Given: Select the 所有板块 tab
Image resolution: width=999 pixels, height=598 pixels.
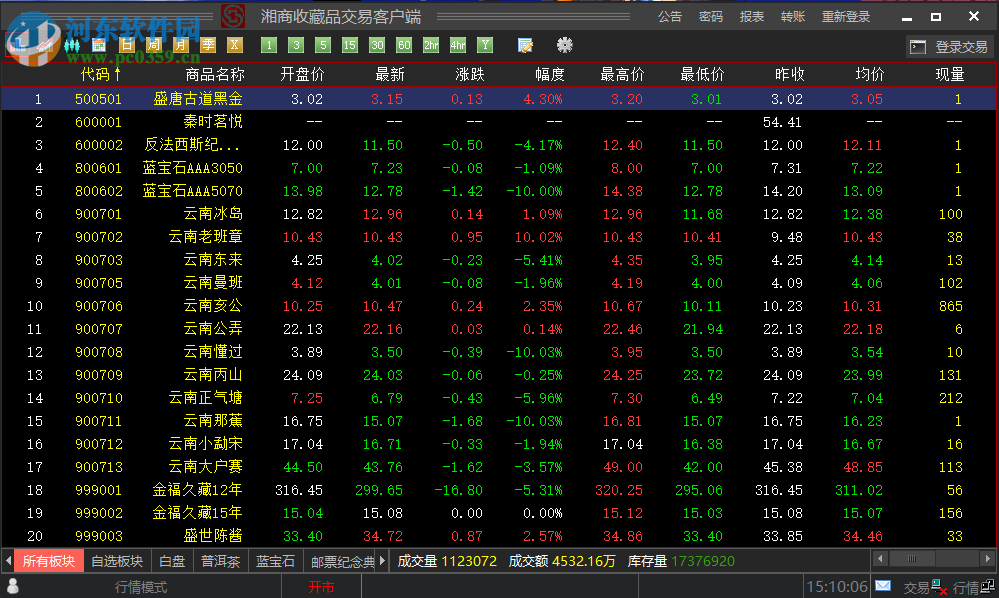Looking at the screenshot, I should 49,561.
